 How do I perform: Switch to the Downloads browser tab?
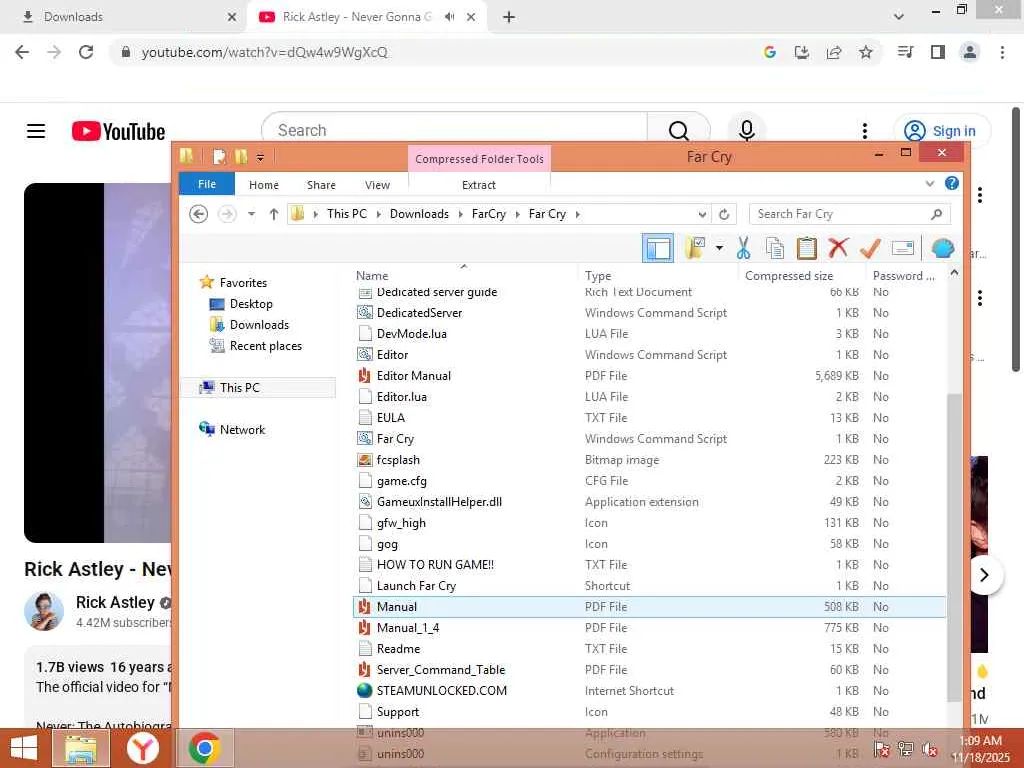[121, 17]
